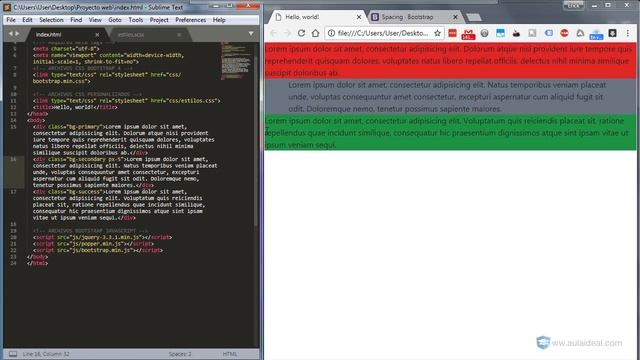The image size is (640, 360).
Task: Bookmark this page with star icon
Action: click(x=437, y=33)
